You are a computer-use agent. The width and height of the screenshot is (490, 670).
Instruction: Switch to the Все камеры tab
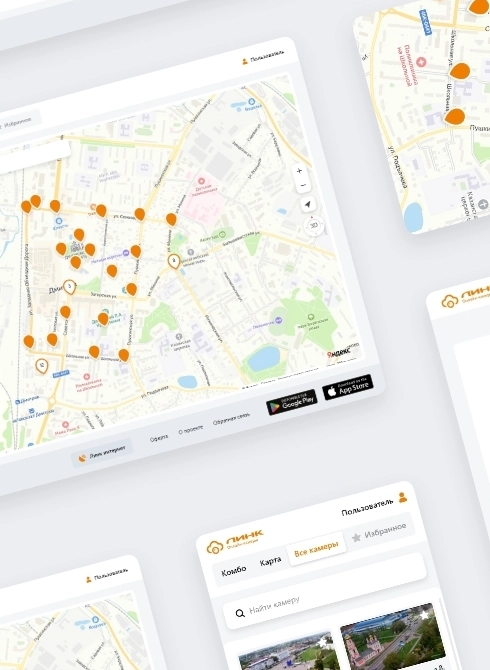click(317, 549)
